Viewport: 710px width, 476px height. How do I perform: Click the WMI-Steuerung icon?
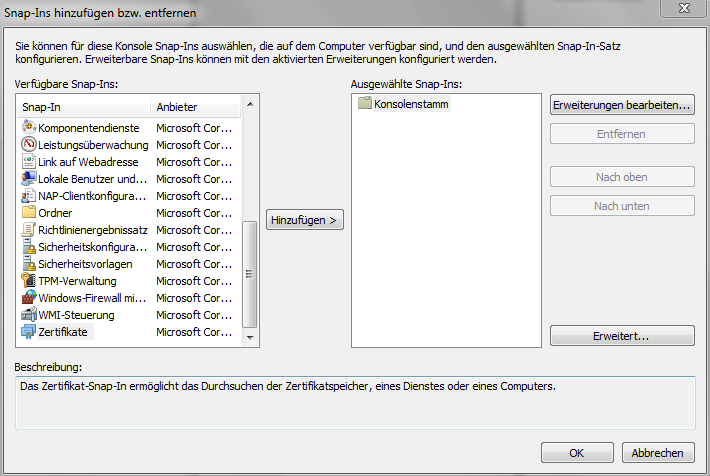click(29, 315)
